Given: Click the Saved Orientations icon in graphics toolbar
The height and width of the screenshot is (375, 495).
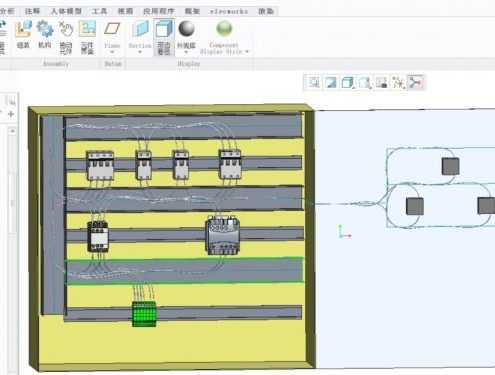Looking at the screenshot, I should click(x=365, y=82).
